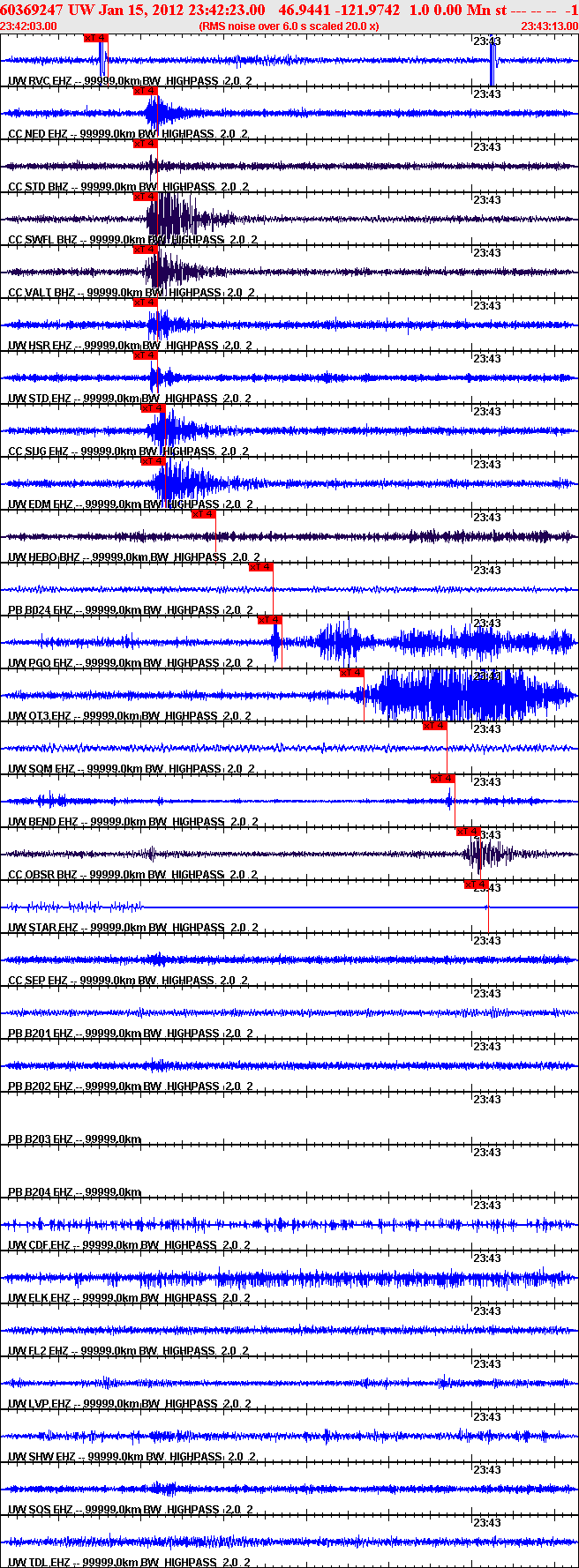This screenshot has height=1568, width=579.
Task: Click the red pick flag on the UW RVC trace
Action: [x=96, y=38]
